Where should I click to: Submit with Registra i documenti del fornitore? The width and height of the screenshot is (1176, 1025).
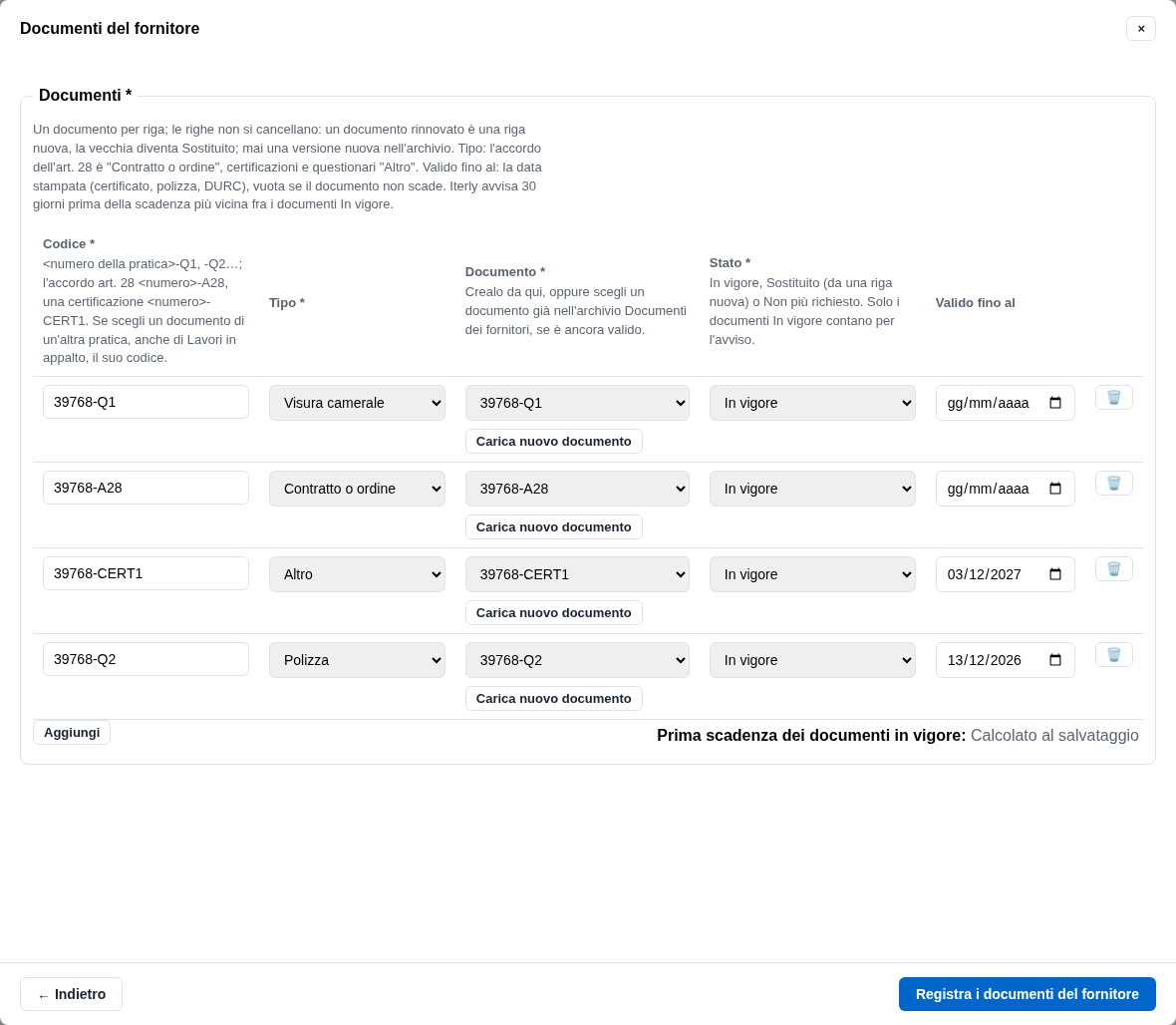click(x=1027, y=994)
